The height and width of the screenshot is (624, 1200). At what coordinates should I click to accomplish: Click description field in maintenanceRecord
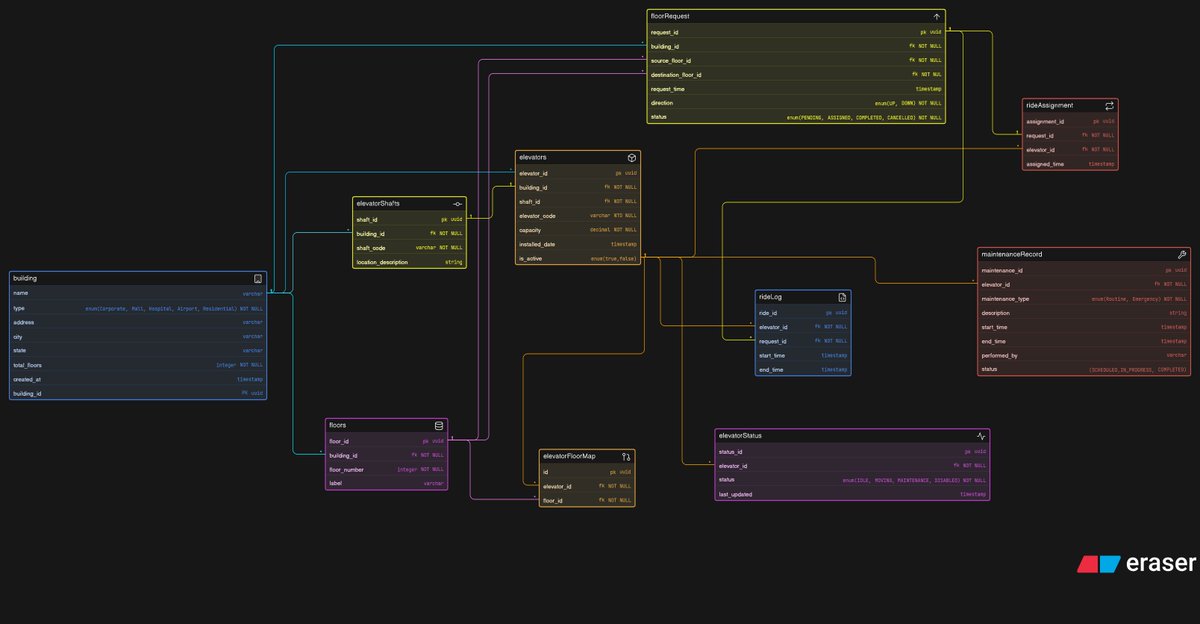1084,312
